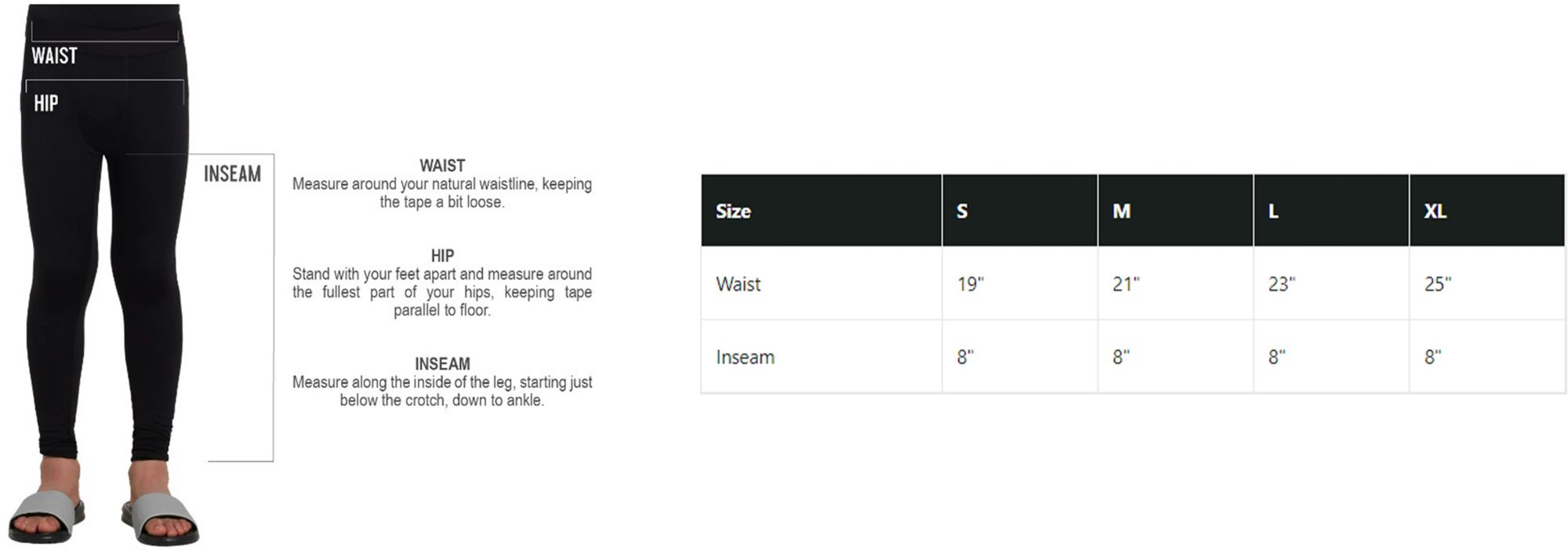Click the 25" waist value for size XL
This screenshot has width=1568, height=550.
[x=1438, y=284]
